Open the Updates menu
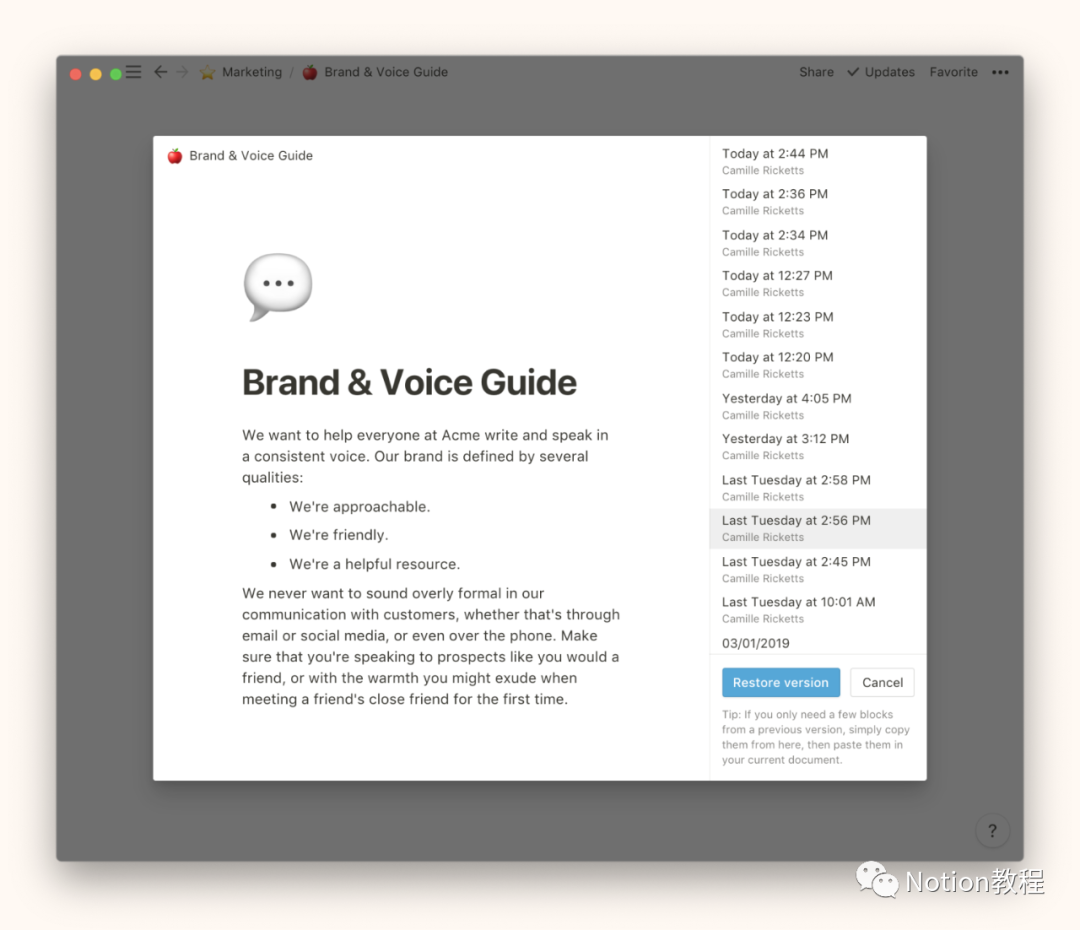 [881, 72]
